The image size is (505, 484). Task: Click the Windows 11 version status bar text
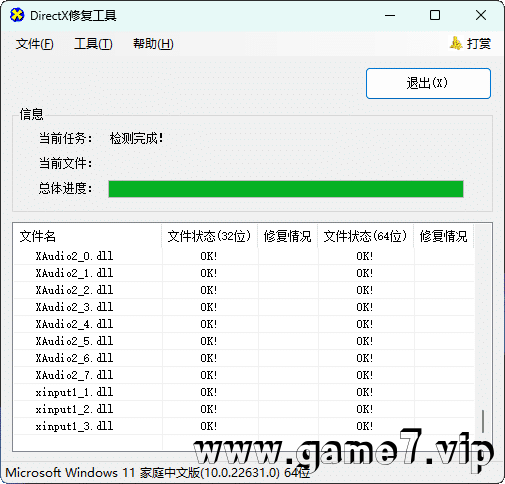pos(158,473)
